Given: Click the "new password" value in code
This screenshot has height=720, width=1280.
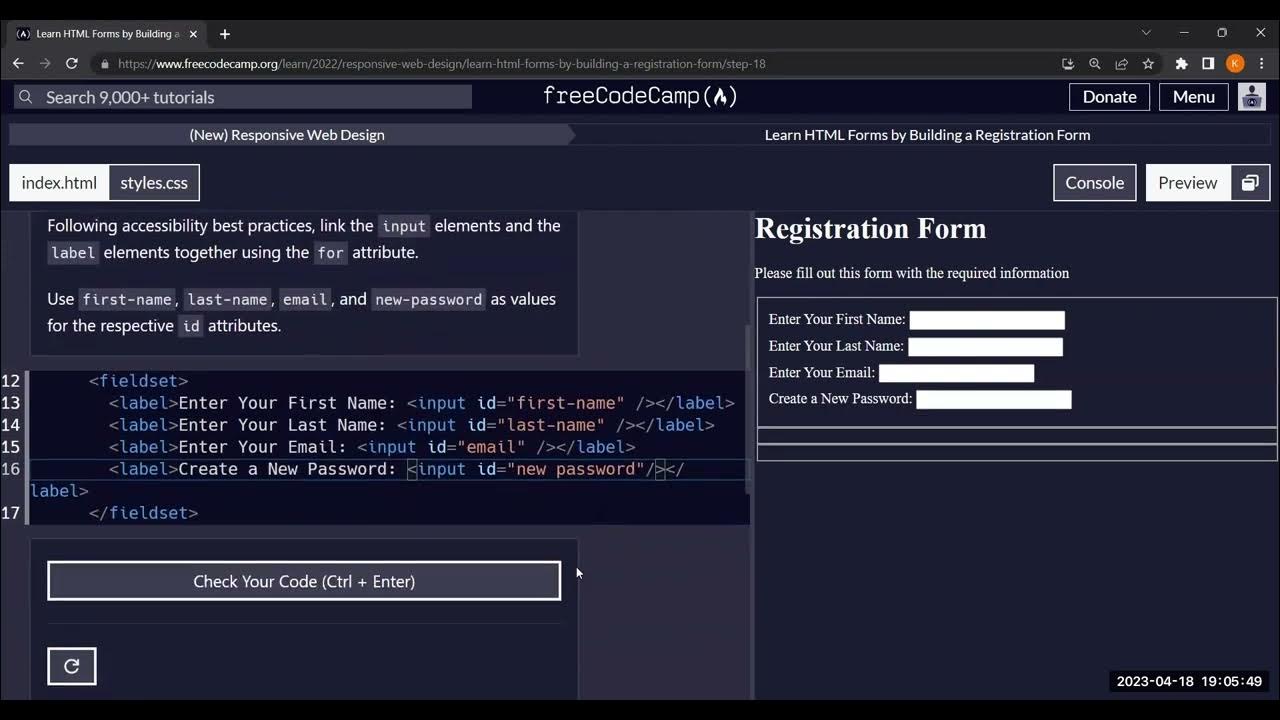Looking at the screenshot, I should [x=576, y=469].
